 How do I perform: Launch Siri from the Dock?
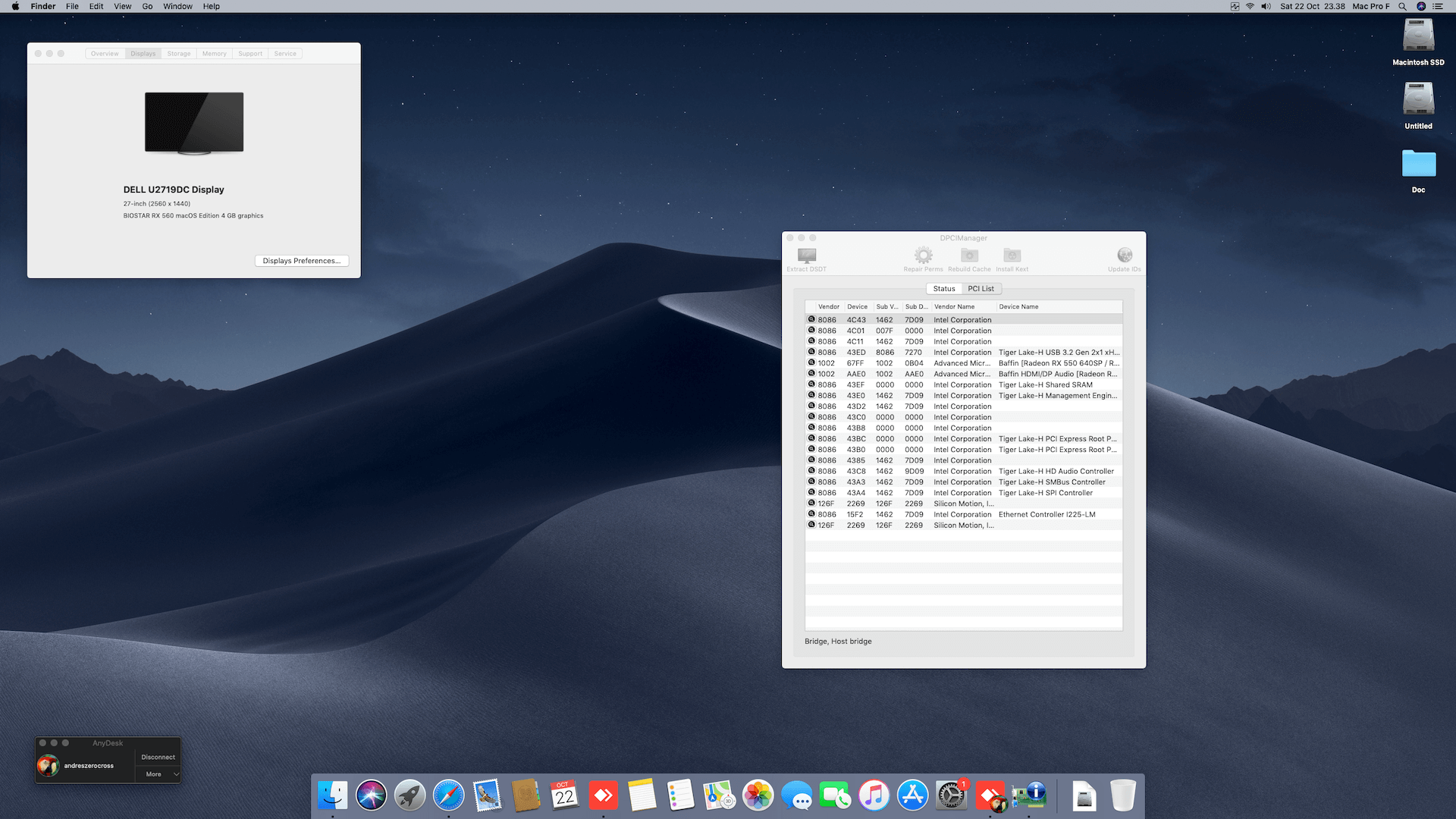372,795
